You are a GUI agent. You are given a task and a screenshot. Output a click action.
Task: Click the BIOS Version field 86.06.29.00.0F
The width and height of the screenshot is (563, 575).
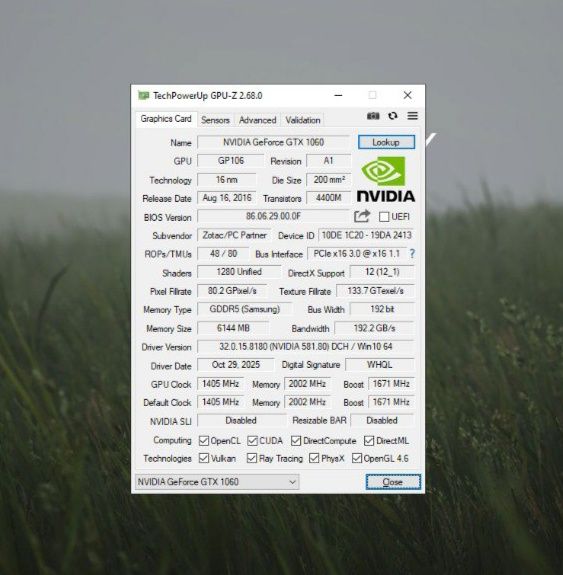[x=273, y=216]
